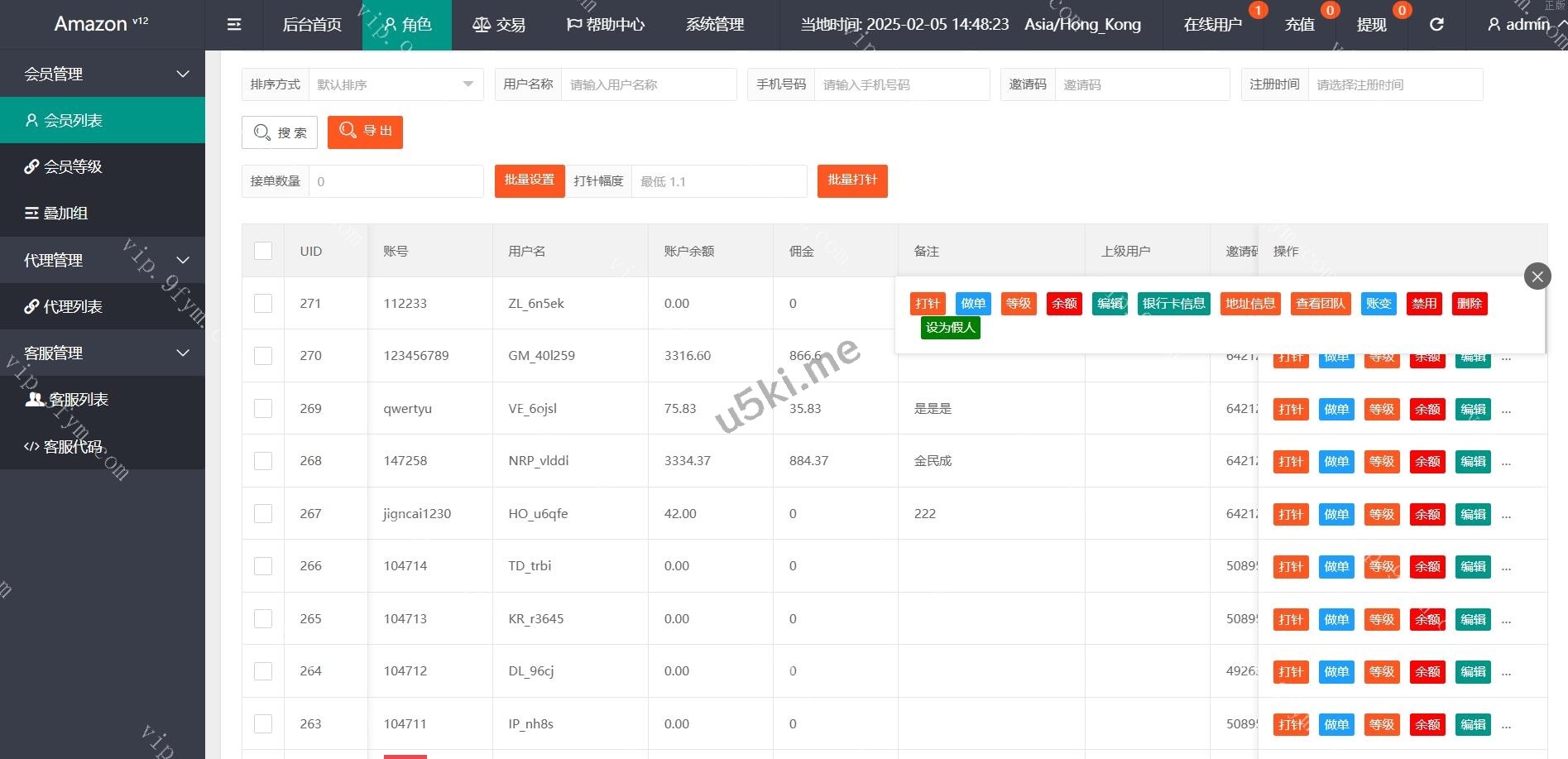Check the checkbox for UID 271
Image resolution: width=1568 pixels, height=759 pixels.
(x=263, y=304)
